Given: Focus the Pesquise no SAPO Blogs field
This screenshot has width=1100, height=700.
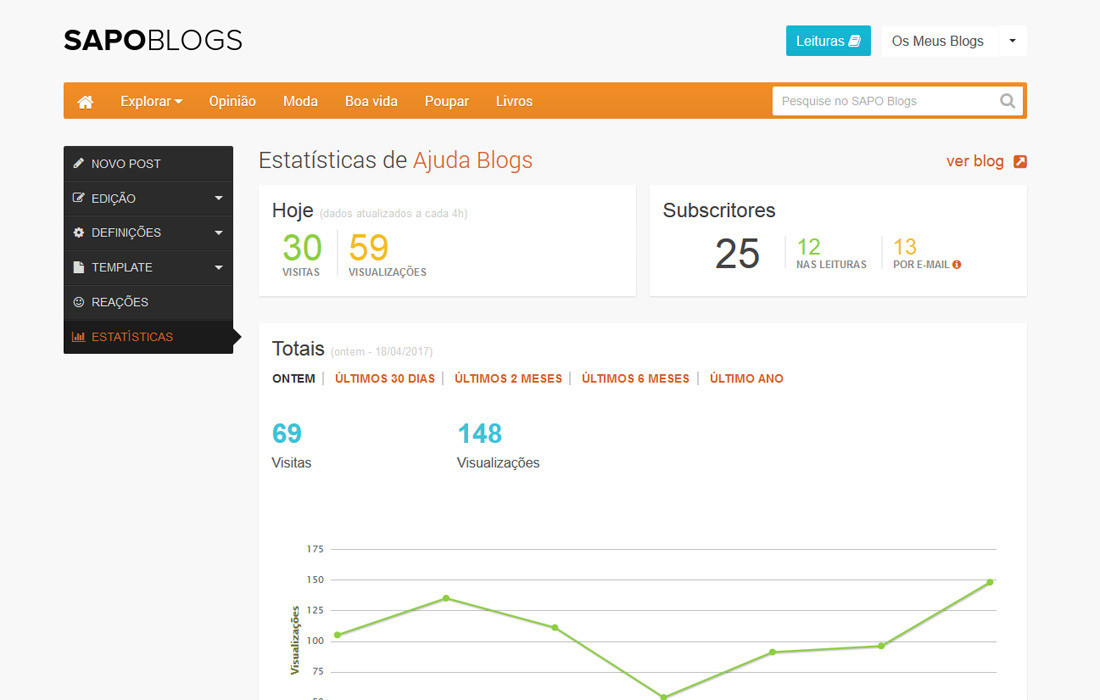Looking at the screenshot, I should 883,101.
